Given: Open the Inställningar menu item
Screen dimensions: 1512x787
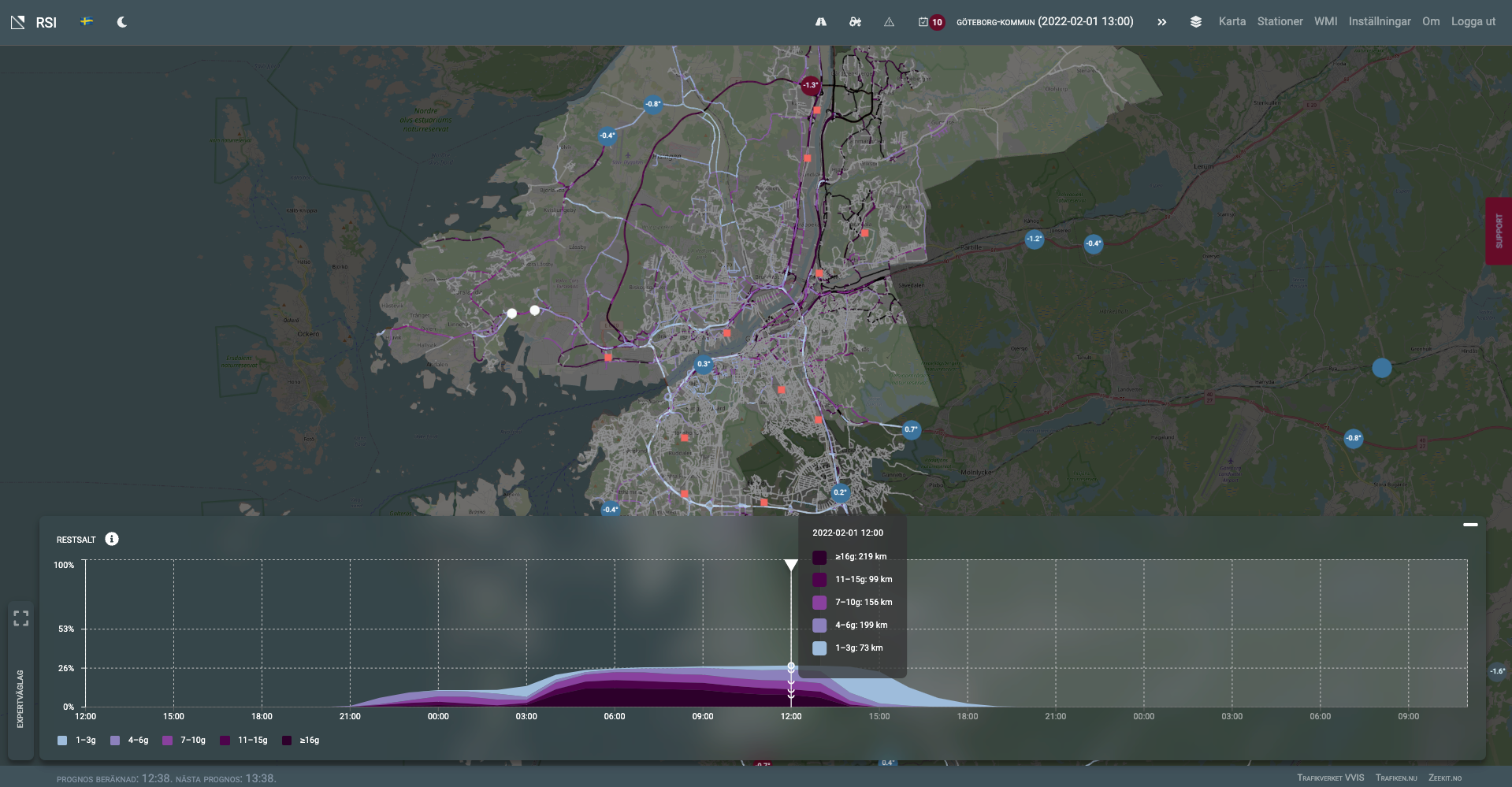Looking at the screenshot, I should (1379, 22).
